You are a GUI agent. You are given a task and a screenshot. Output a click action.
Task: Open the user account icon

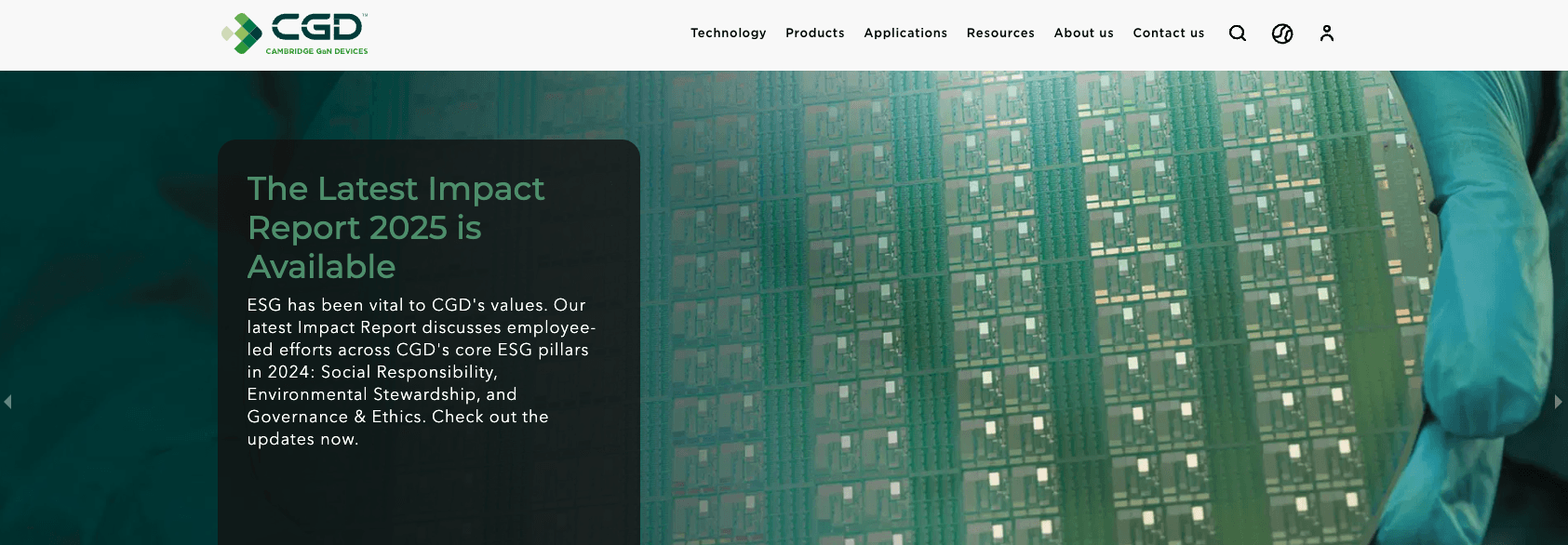point(1327,33)
